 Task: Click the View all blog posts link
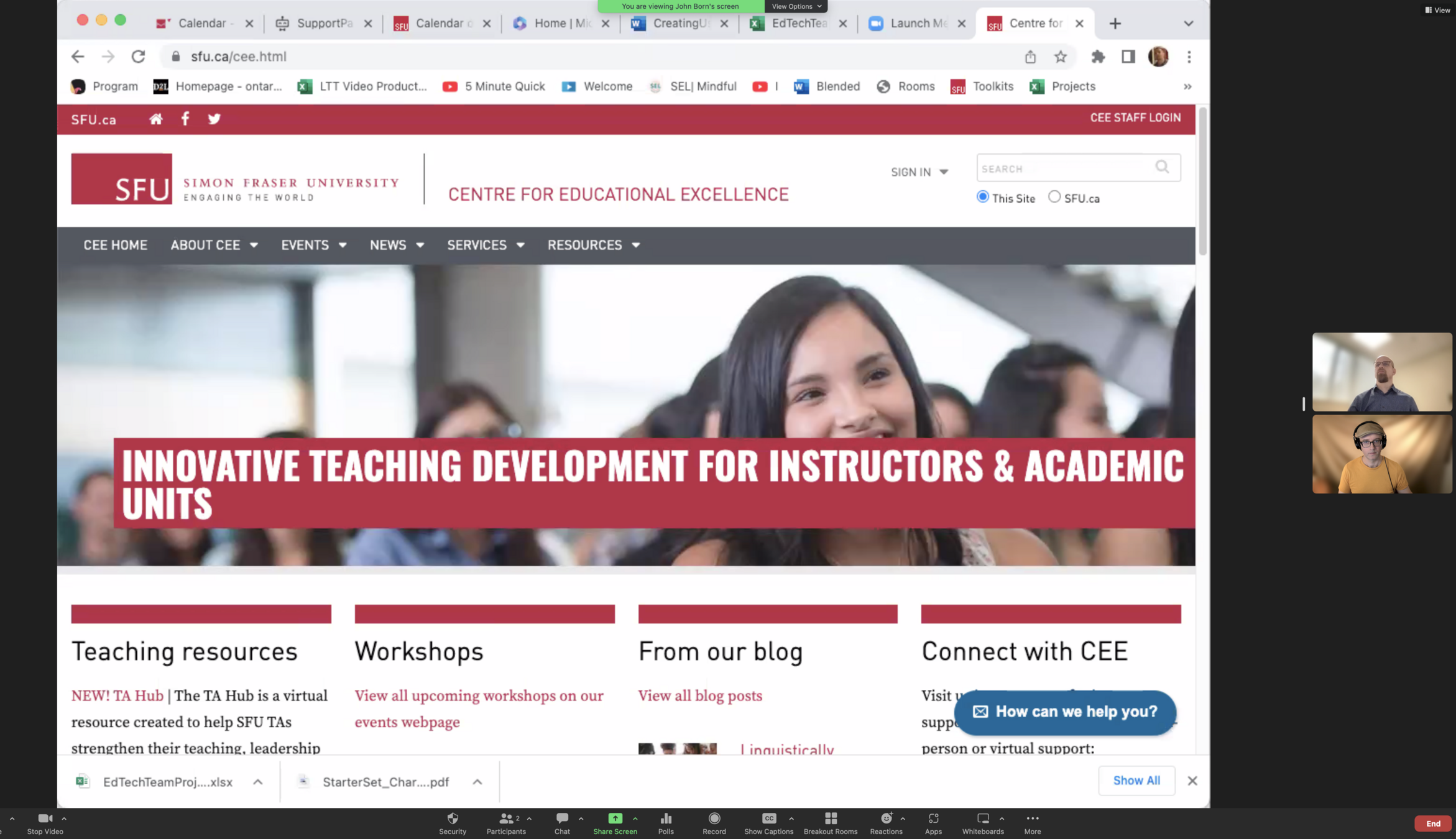(x=700, y=695)
